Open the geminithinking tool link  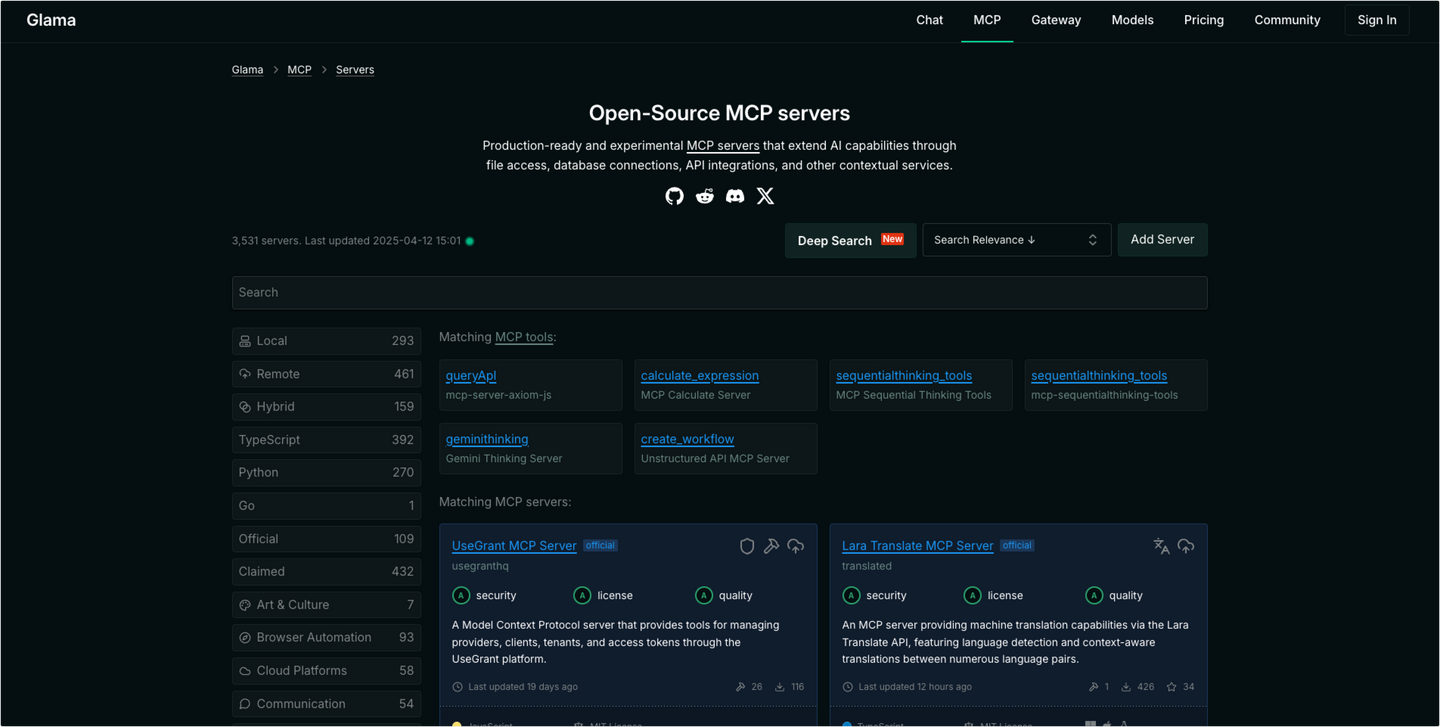coord(487,439)
